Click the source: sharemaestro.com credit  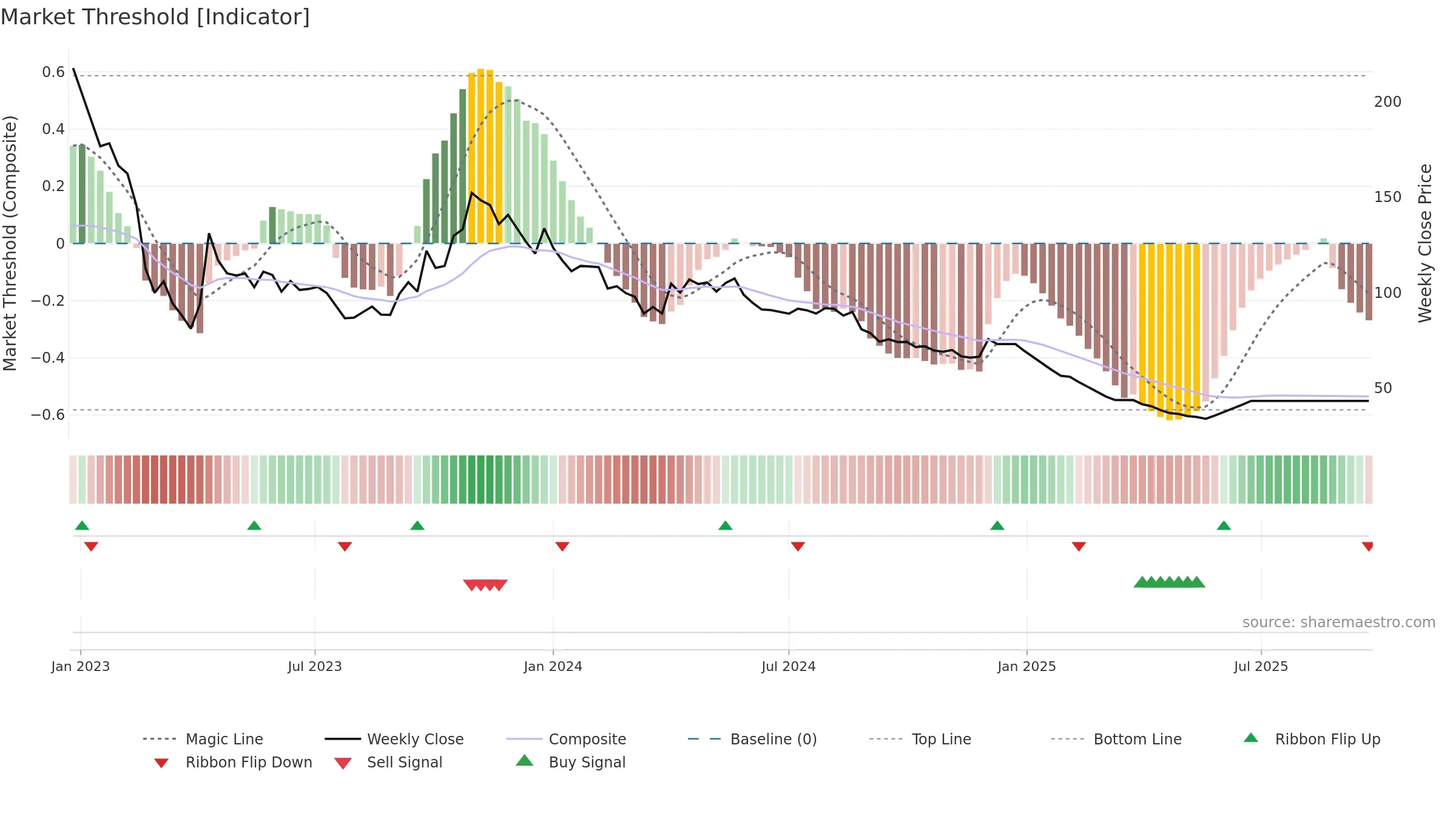pyautogui.click(x=1339, y=622)
